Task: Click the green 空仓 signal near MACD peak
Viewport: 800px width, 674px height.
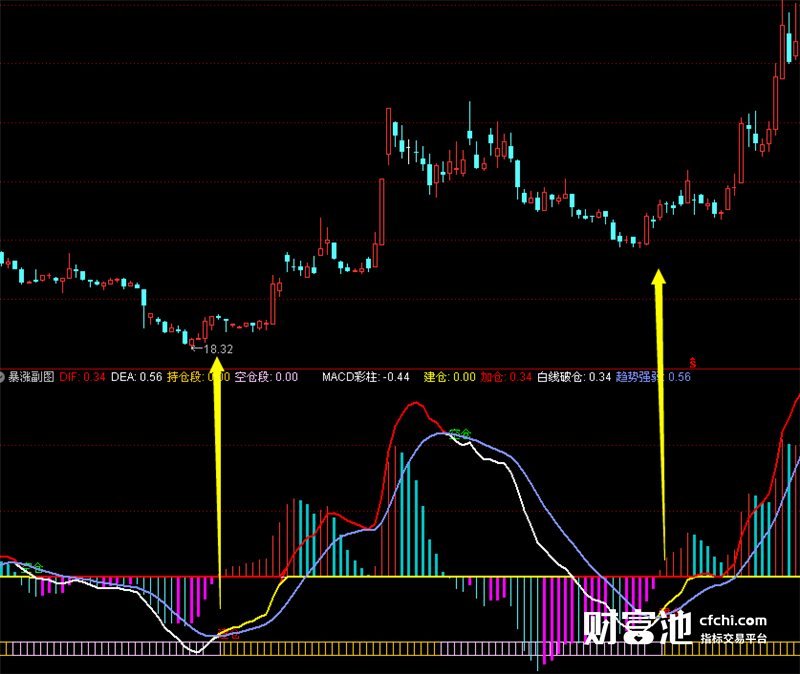Action: [460, 434]
